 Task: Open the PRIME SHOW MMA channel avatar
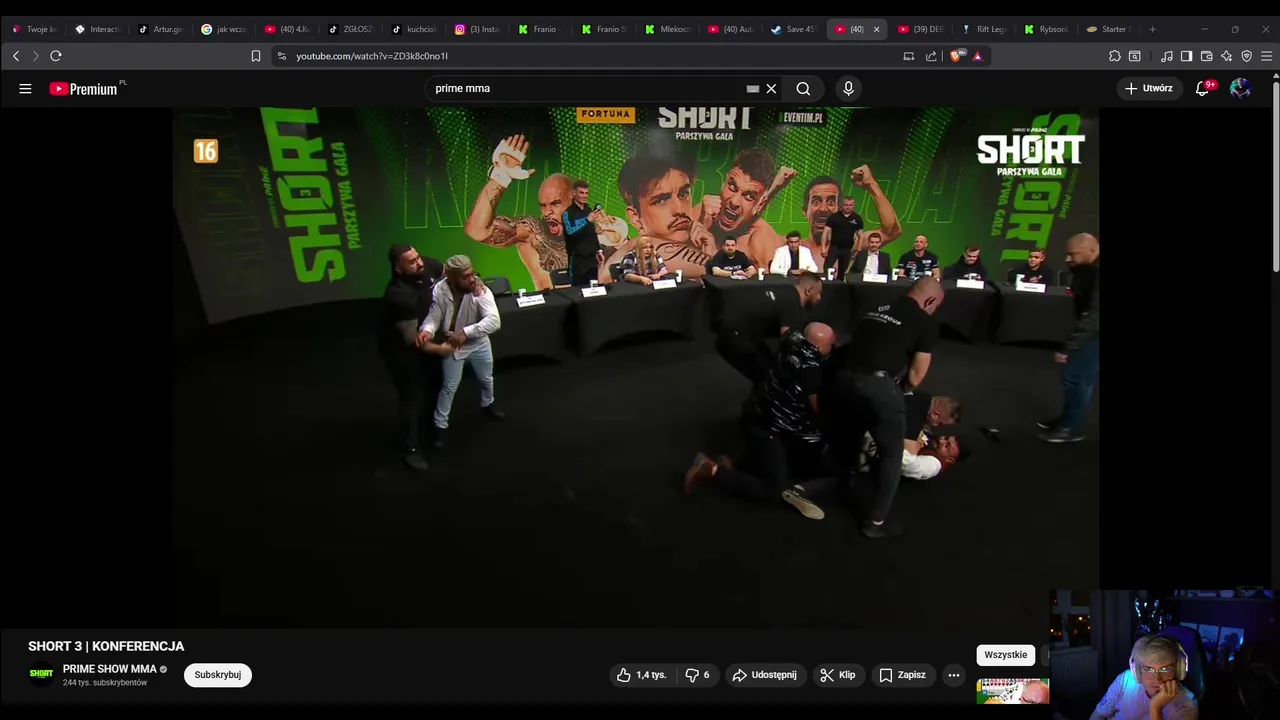pyautogui.click(x=41, y=674)
